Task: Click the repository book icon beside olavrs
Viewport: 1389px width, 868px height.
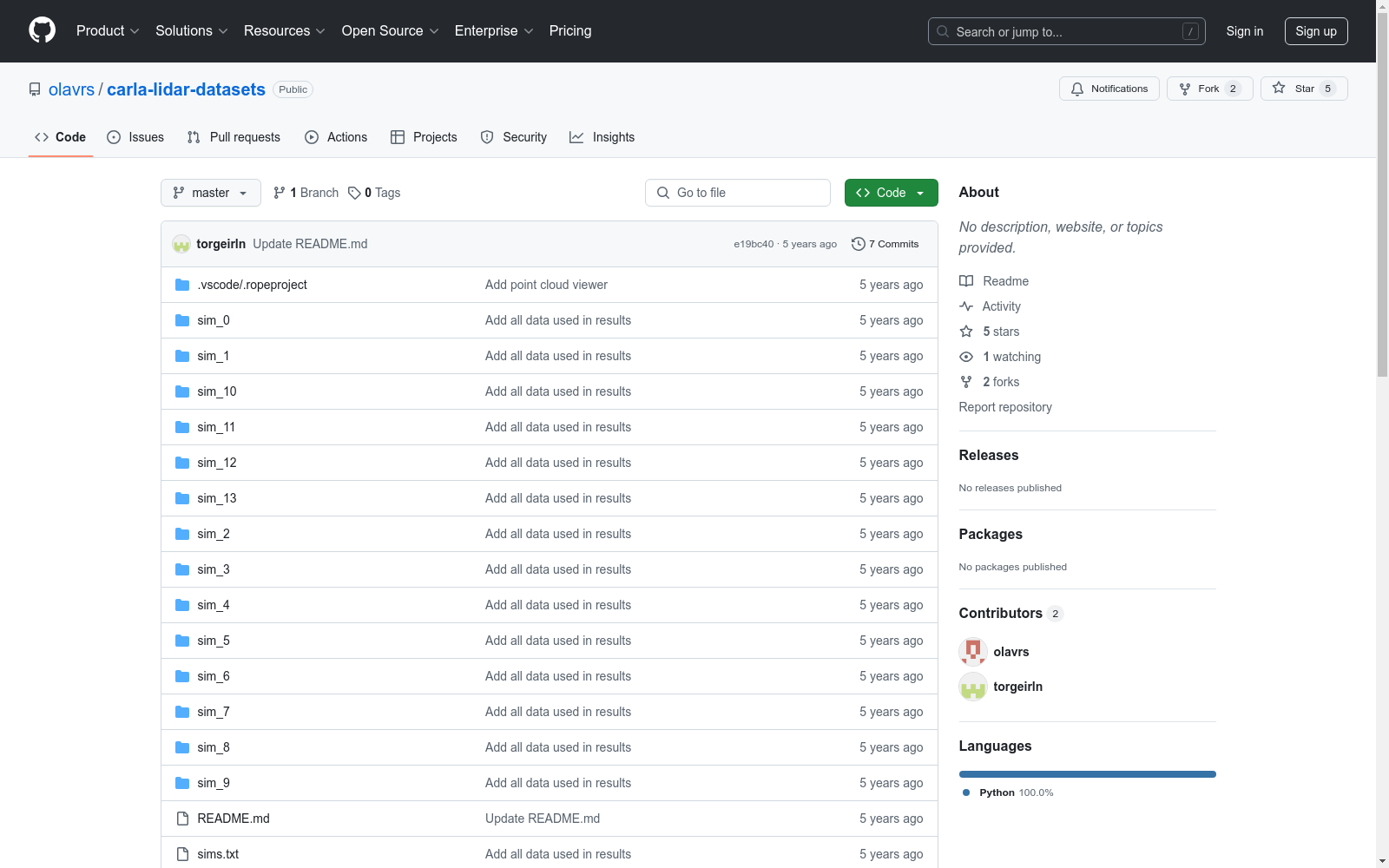Action: tap(35, 89)
